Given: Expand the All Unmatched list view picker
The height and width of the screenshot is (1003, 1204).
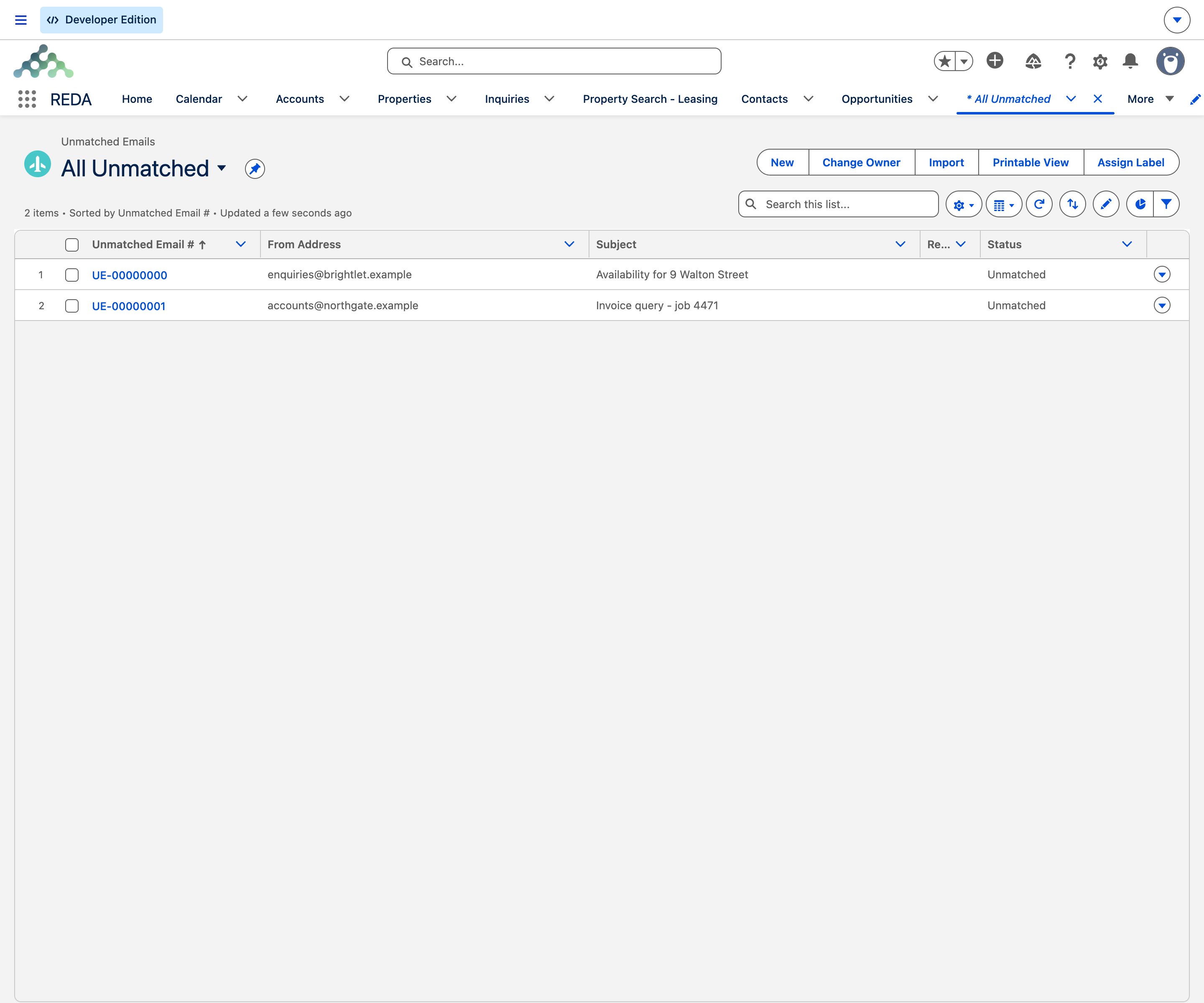Looking at the screenshot, I should point(222,168).
